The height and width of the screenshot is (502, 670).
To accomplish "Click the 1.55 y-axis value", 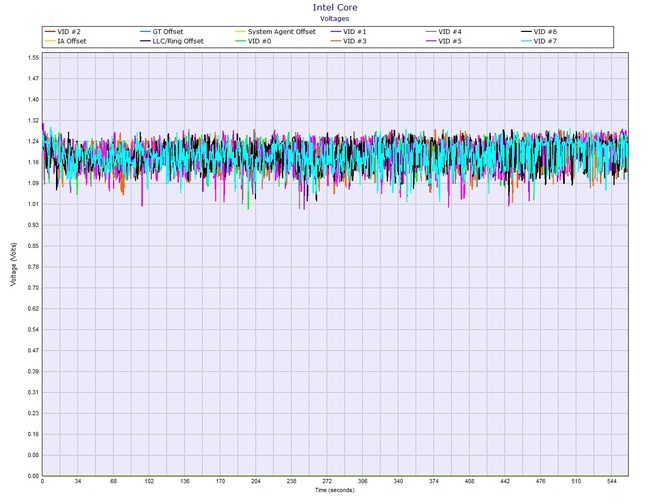I will [34, 57].
